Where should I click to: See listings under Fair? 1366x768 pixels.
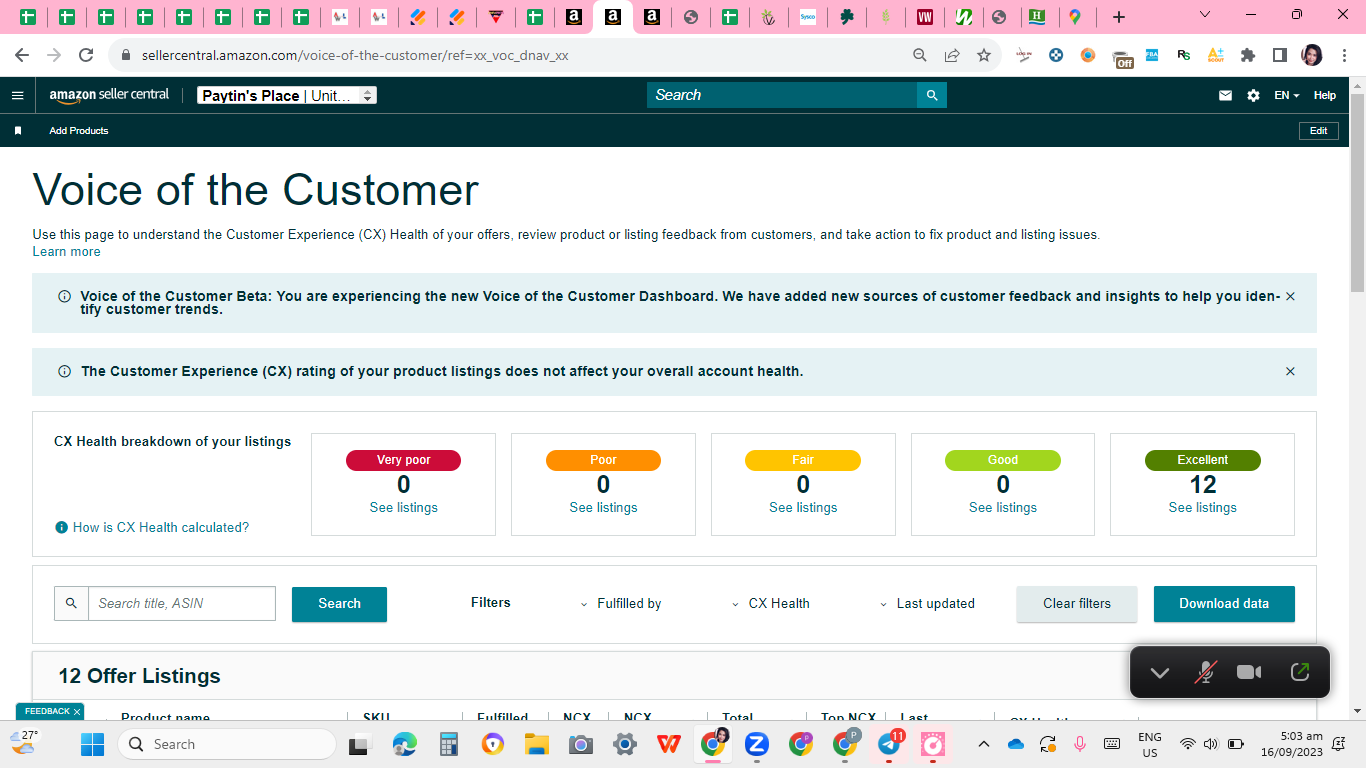point(803,508)
